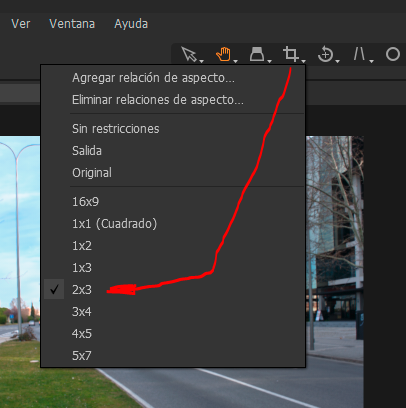Select 5x7 aspect ratio
This screenshot has height=408, width=406.
click(x=173, y=356)
